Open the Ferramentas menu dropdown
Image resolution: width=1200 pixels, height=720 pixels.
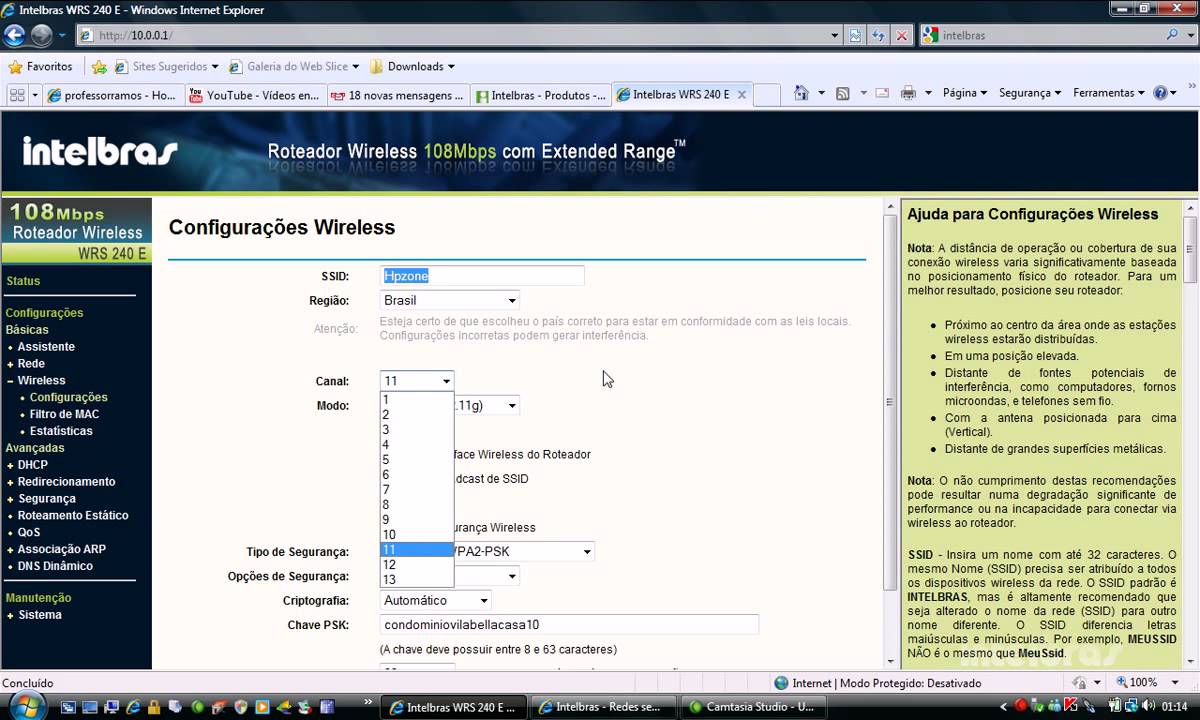[x=1109, y=93]
